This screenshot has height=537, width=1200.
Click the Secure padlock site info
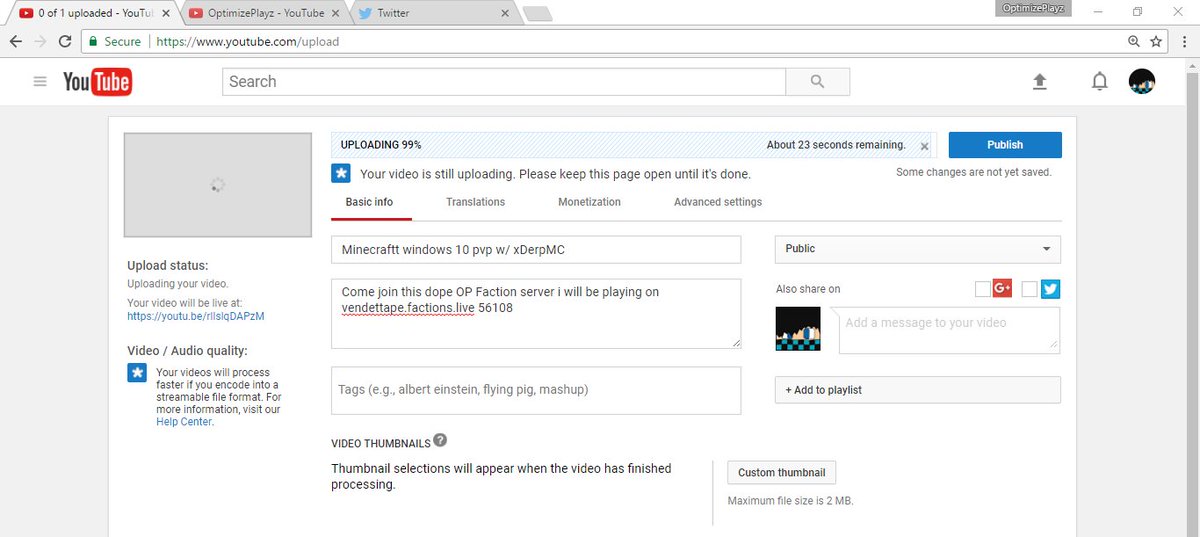point(114,42)
